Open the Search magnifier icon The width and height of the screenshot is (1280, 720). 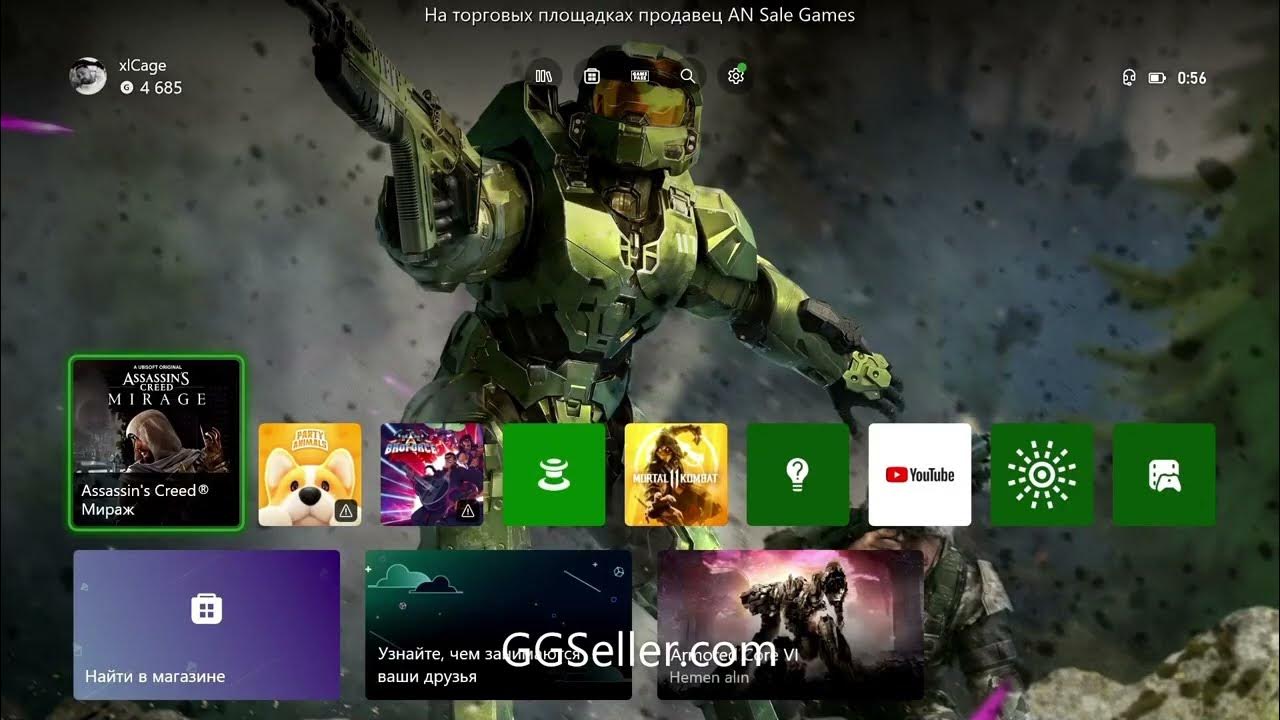(688, 76)
